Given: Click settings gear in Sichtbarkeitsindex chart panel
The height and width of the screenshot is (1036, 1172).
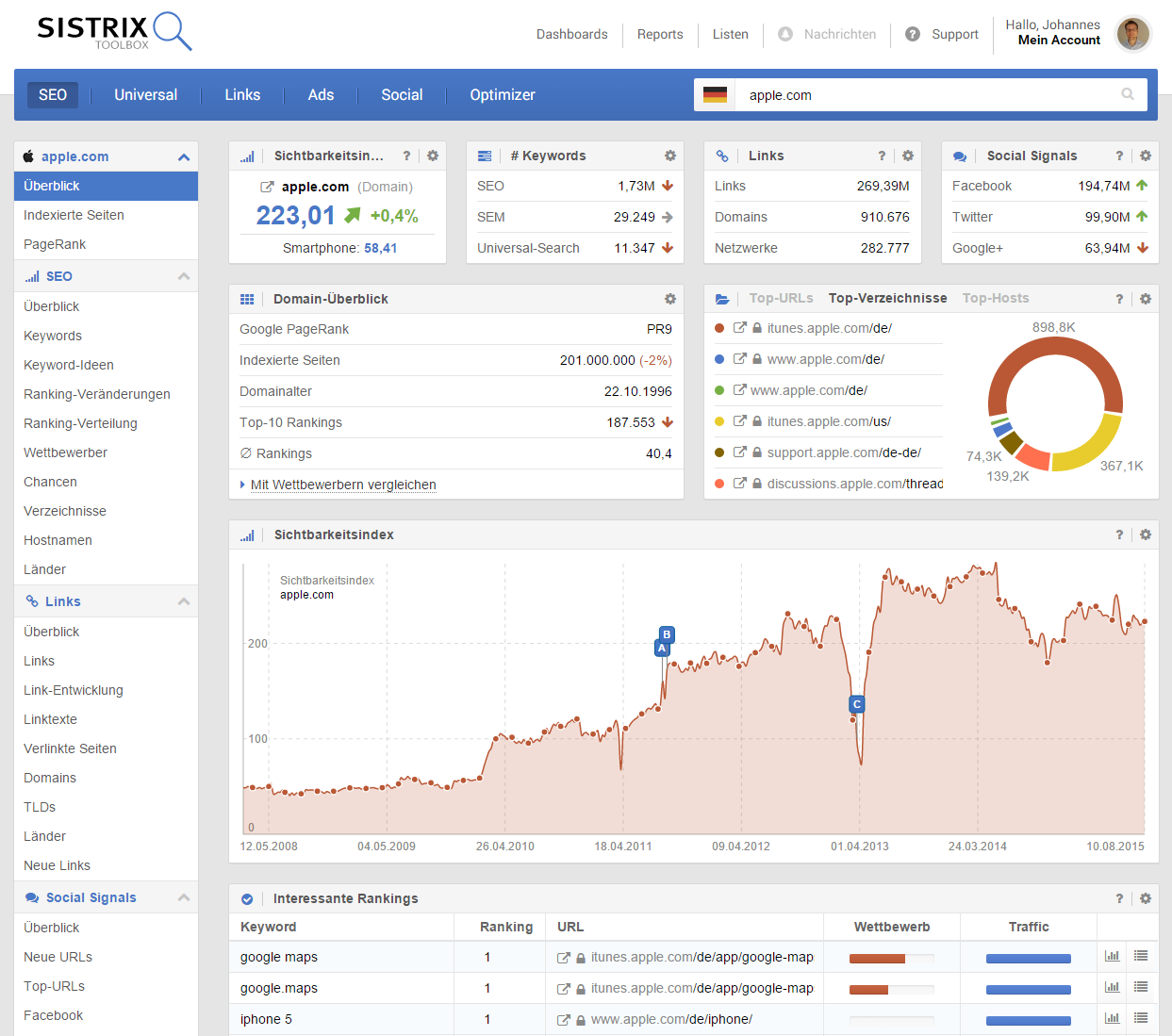Looking at the screenshot, I should coord(1145,534).
